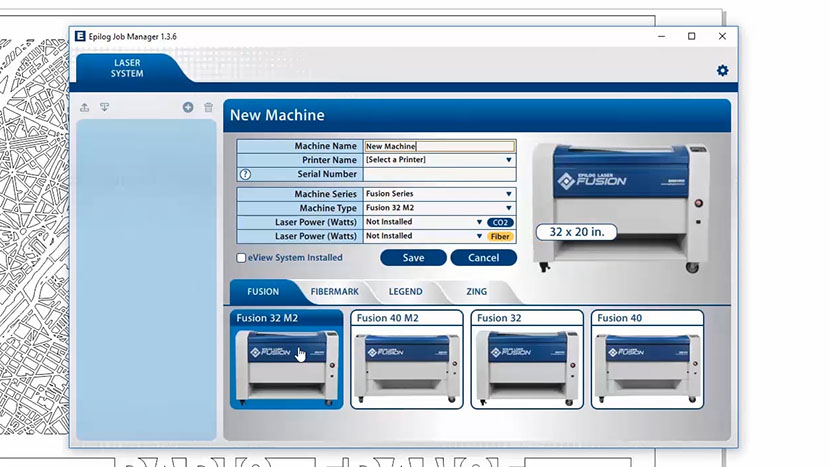Maximize the Epilog Job Manager window
Image resolution: width=830 pixels, height=467 pixels.
point(691,36)
